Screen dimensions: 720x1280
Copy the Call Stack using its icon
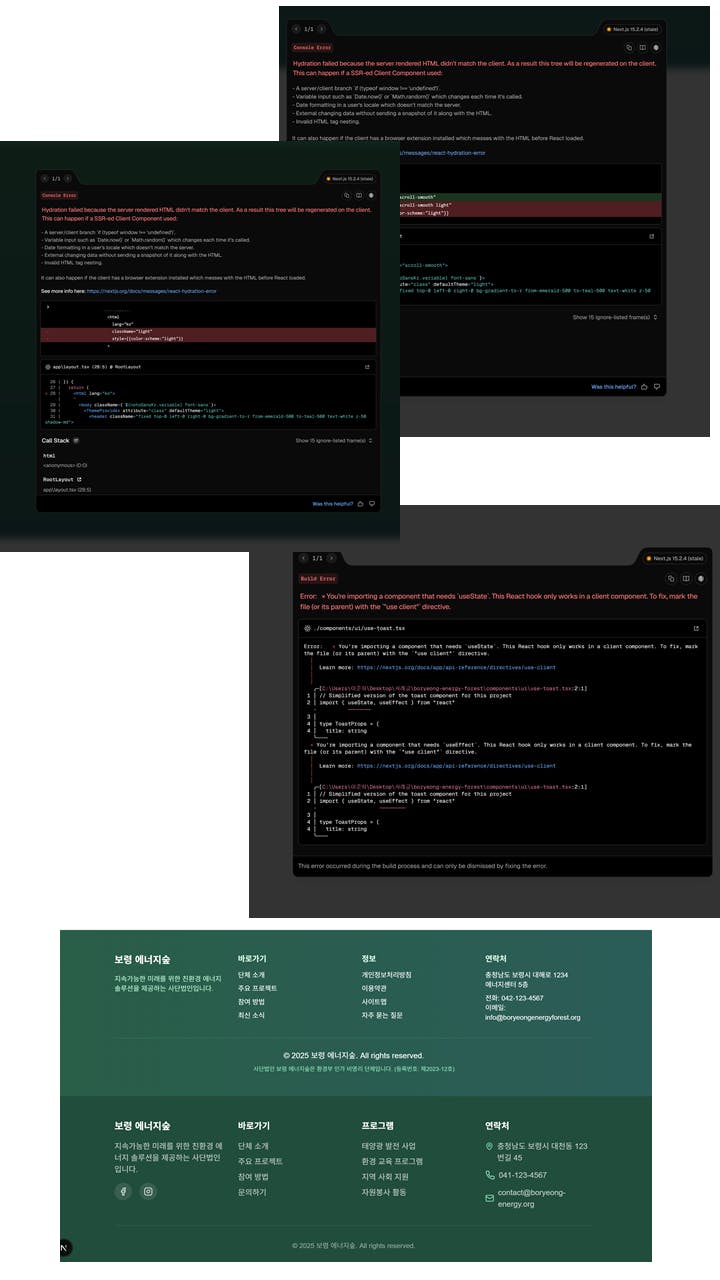tap(77, 440)
